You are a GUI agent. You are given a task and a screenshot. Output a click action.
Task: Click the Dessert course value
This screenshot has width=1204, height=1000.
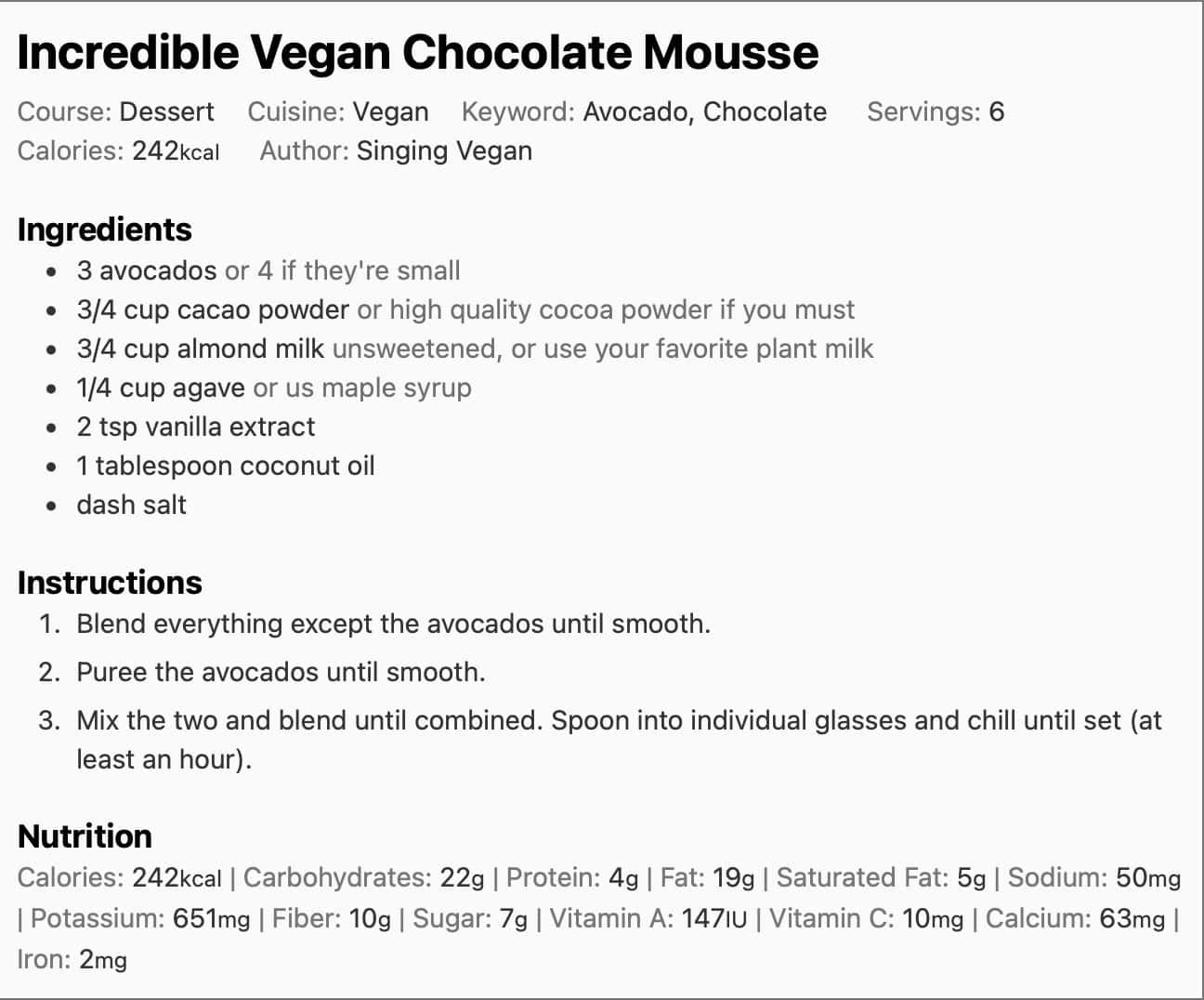167,112
